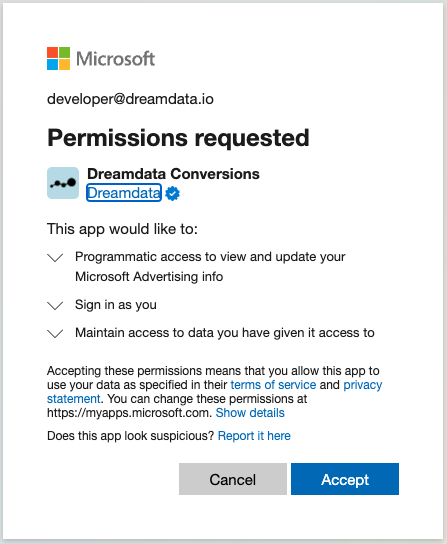
Task: Click the myapps.microsoft.com URL text
Action: tap(129, 413)
